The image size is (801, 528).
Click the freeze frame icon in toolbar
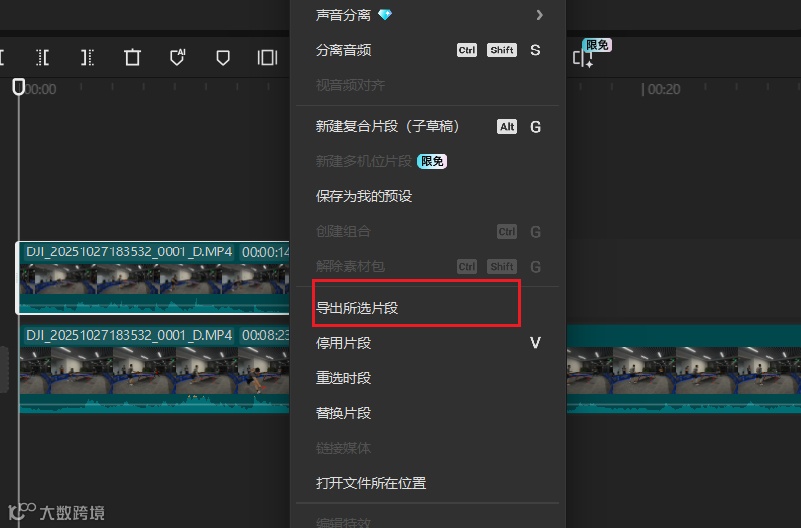267,58
